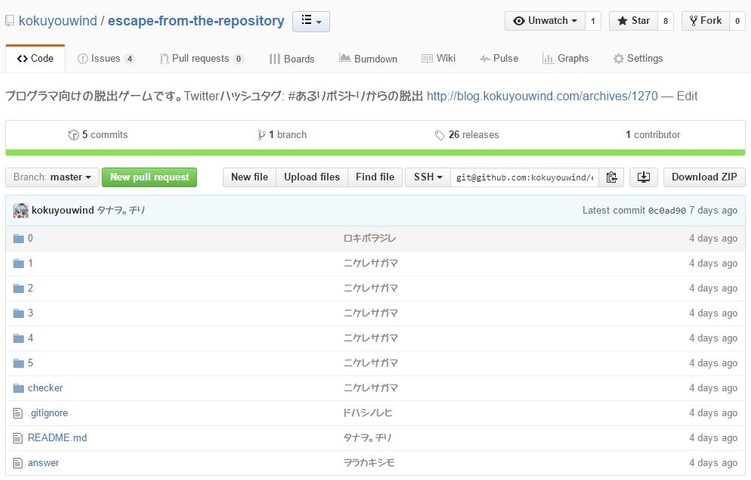Image resolution: width=751 pixels, height=480 pixels.
Task: Open the commit message in the checker row
Action: [370, 388]
